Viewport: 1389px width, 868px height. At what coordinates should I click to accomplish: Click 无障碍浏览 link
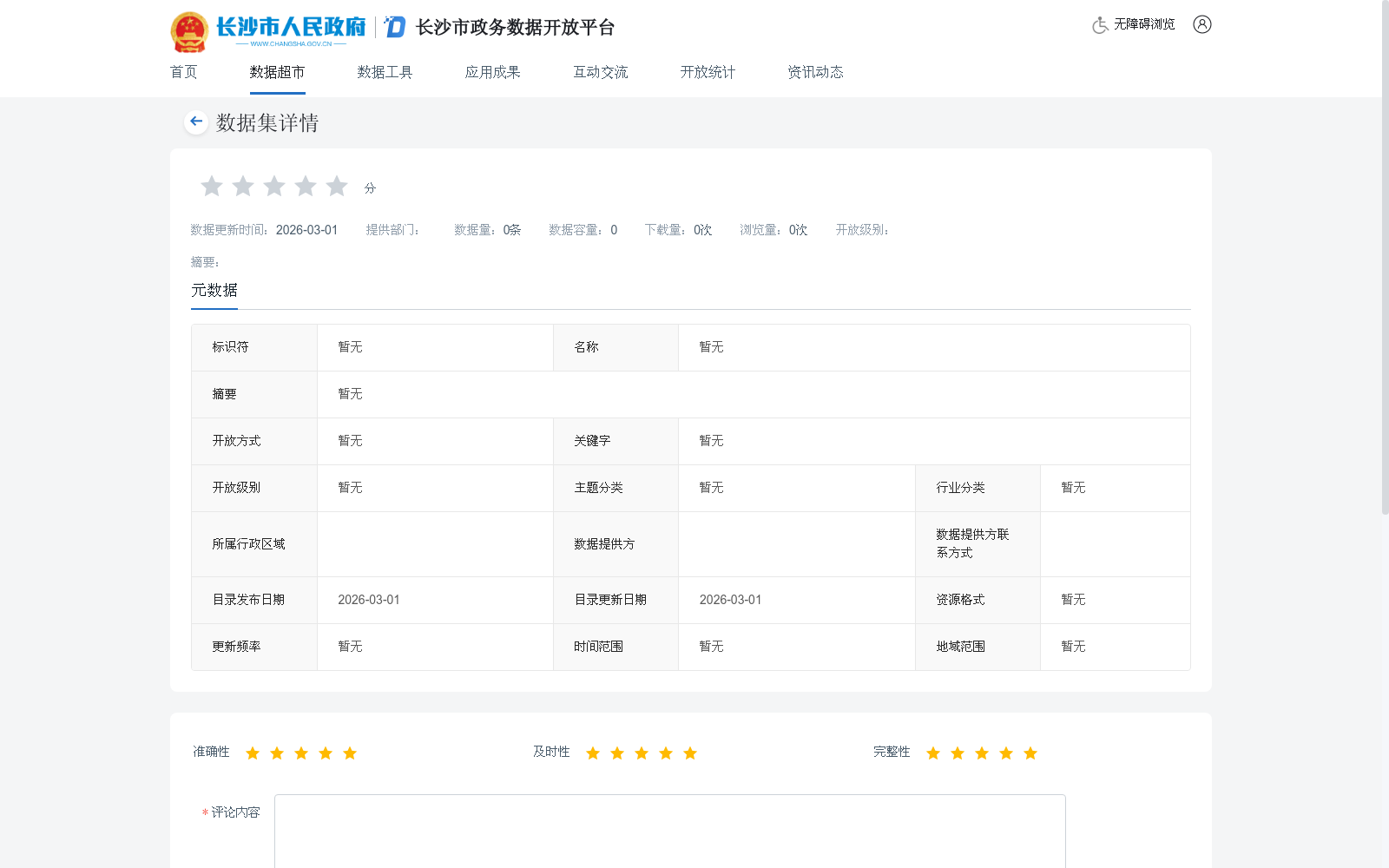click(x=1144, y=24)
